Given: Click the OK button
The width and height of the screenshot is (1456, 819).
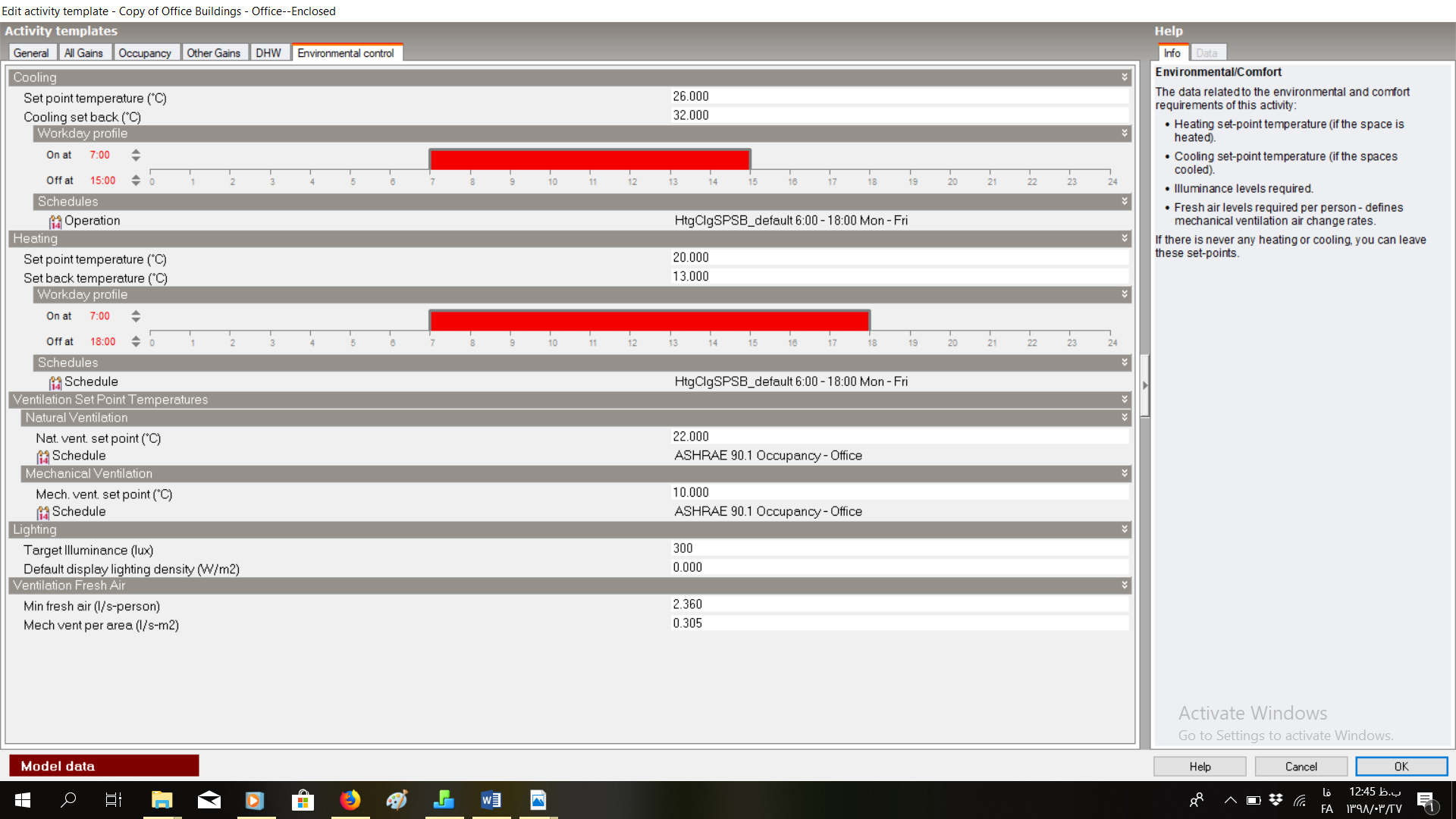Looking at the screenshot, I should click(1401, 767).
